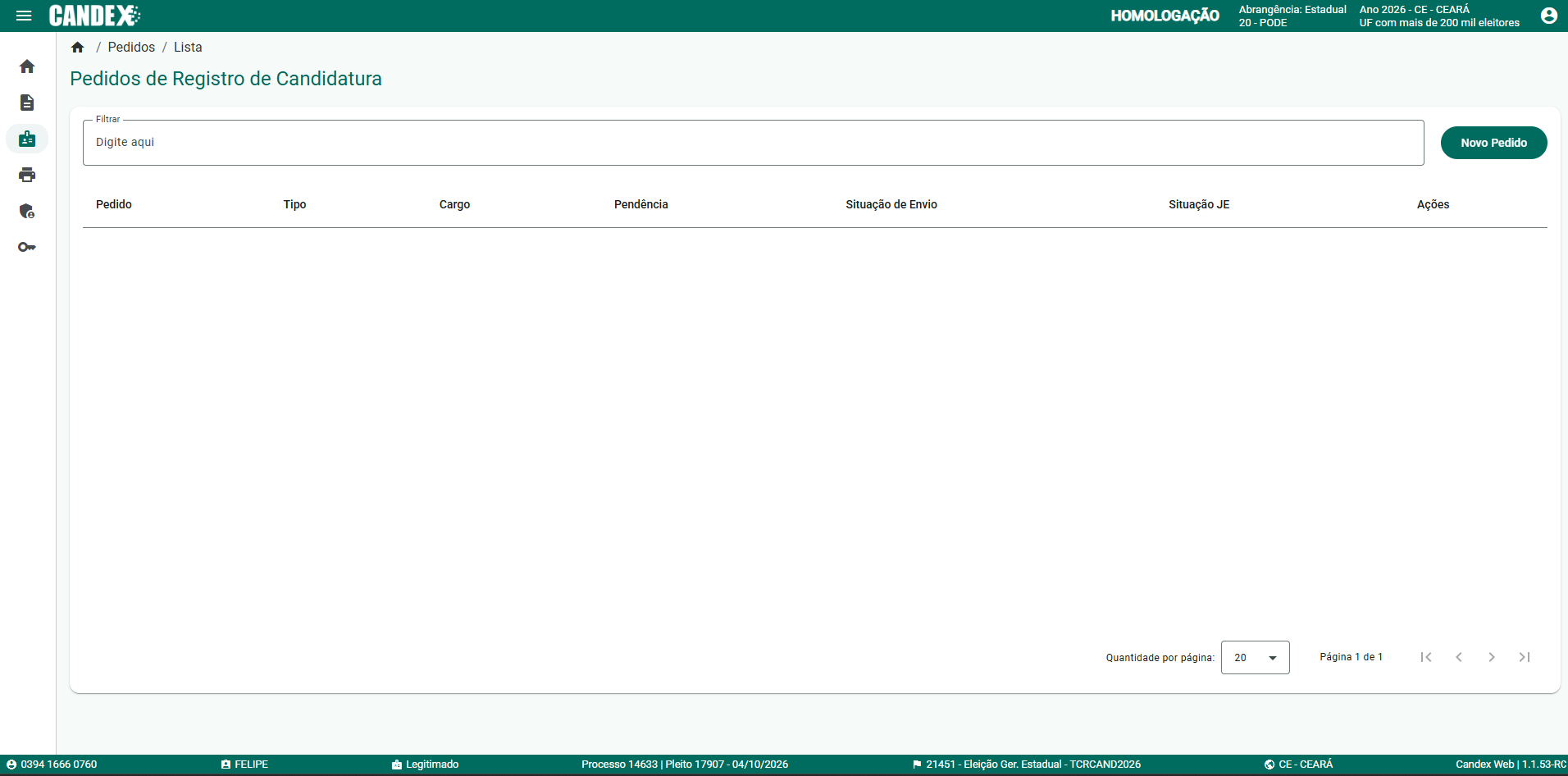Sort by the Tipo column header
The image size is (1568, 776).
(x=294, y=204)
